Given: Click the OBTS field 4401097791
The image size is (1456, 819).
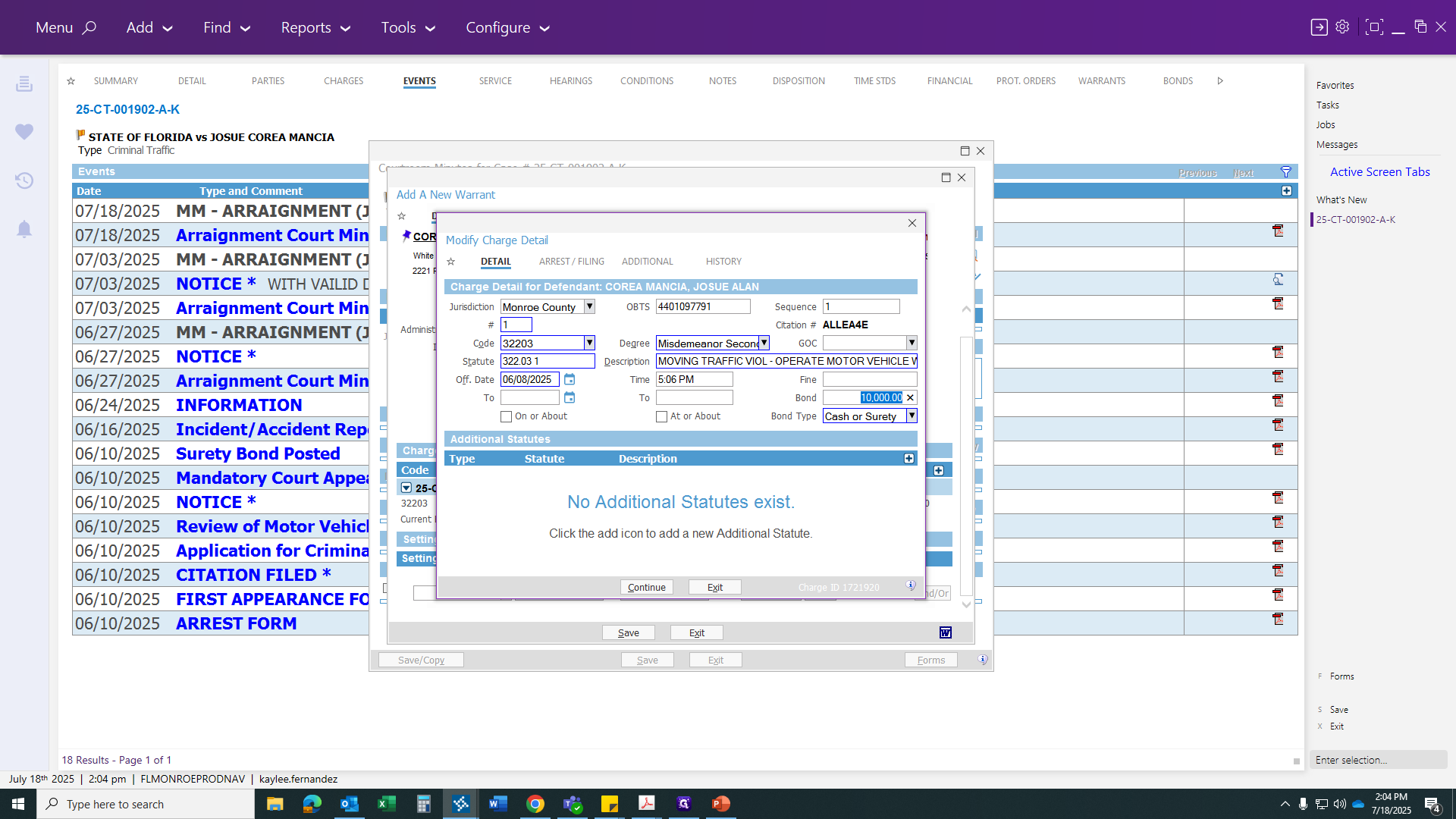Looking at the screenshot, I should click(x=703, y=306).
